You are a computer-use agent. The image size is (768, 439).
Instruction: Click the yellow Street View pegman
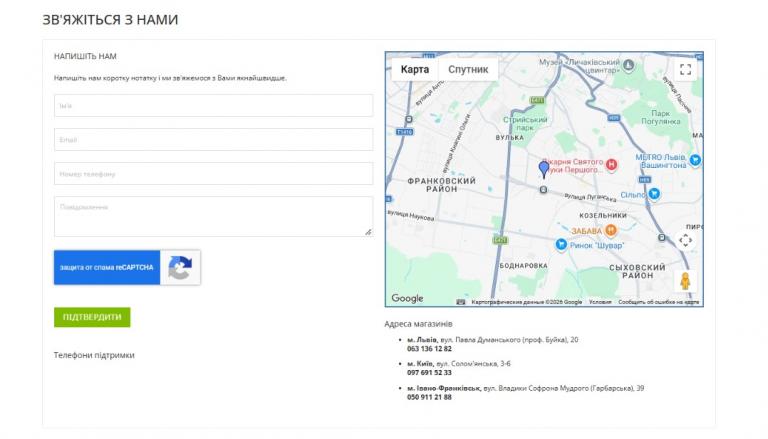[685, 281]
